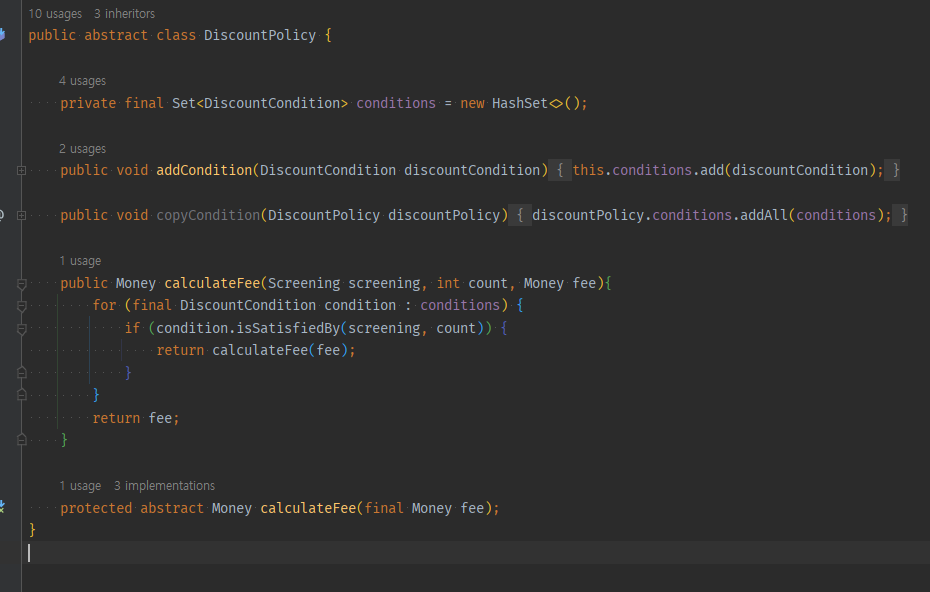Click the addCondition method name
This screenshot has width=930, height=592.
[x=204, y=170]
